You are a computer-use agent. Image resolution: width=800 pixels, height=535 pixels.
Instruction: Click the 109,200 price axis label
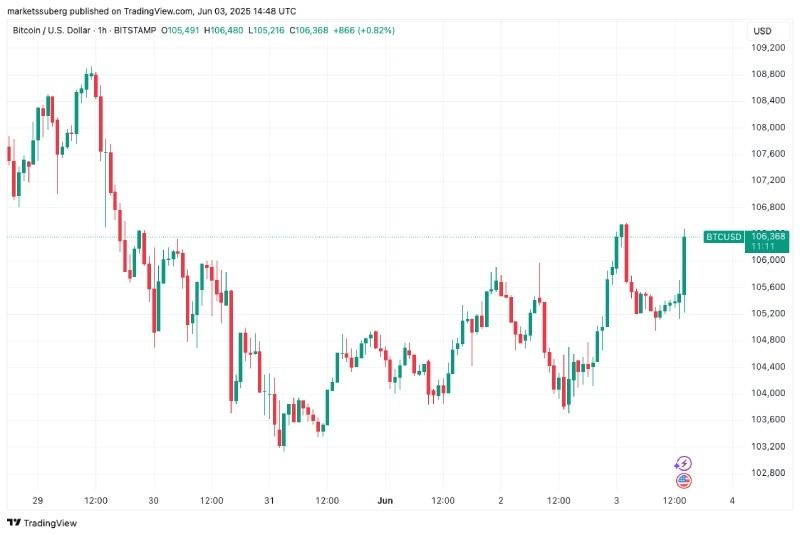768,47
